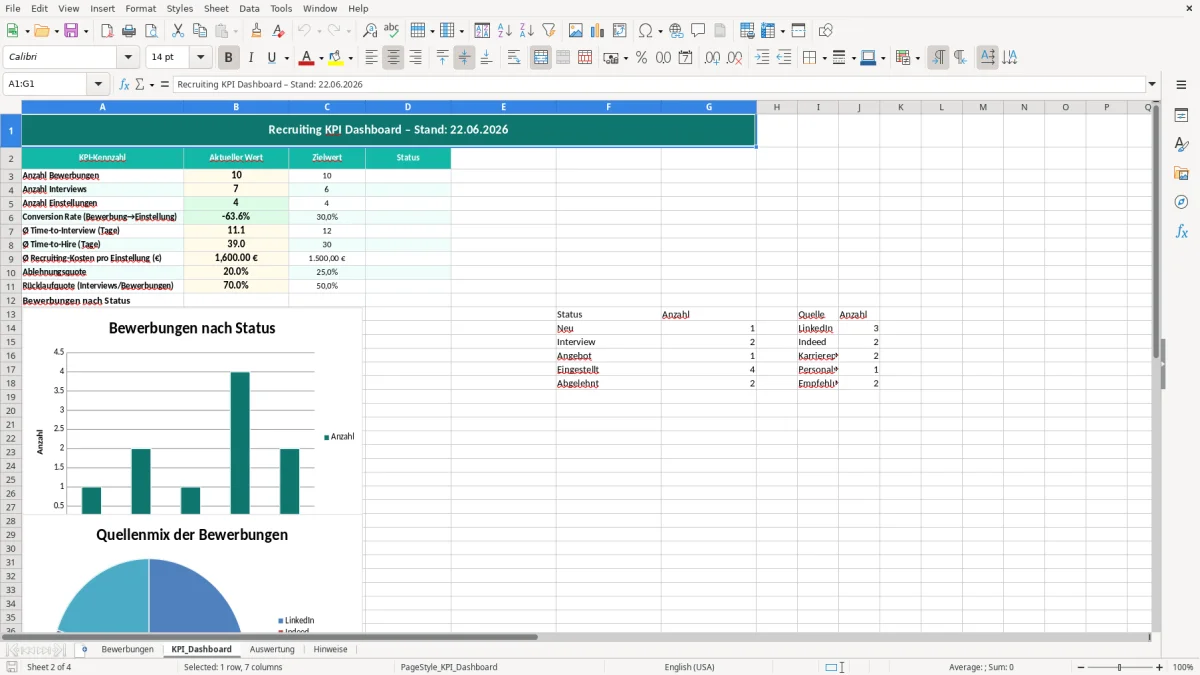Open the sidebar Gallery icon

[x=1182, y=174]
